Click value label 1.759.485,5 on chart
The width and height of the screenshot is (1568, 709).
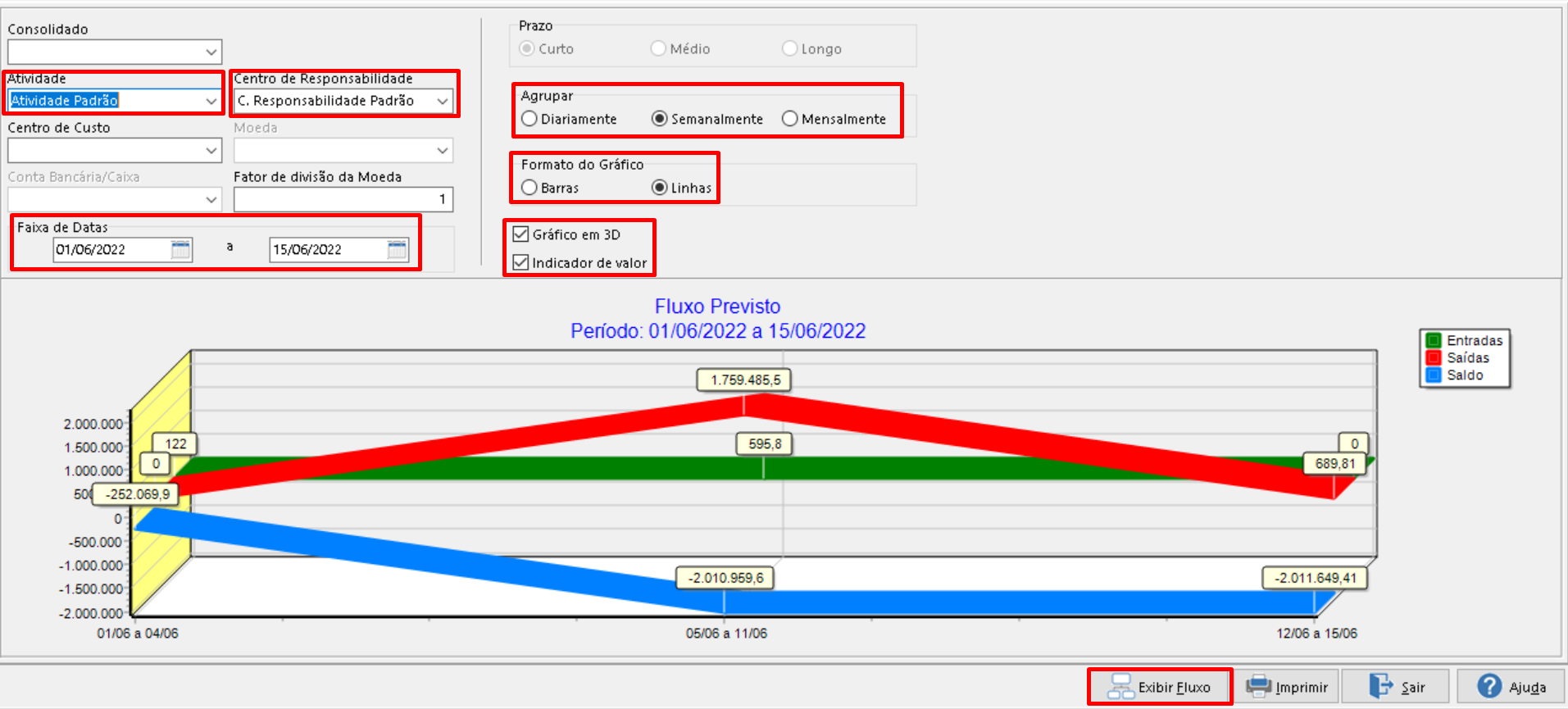pos(745,380)
